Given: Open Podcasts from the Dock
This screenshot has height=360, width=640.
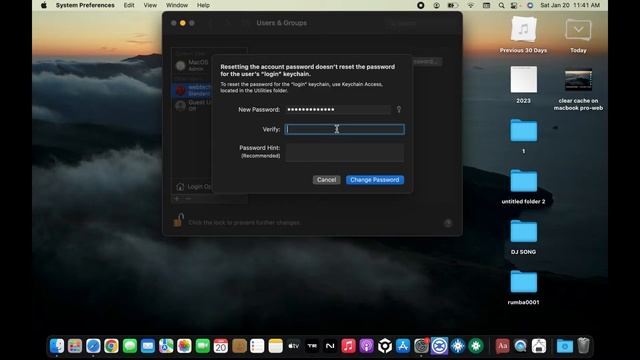Looking at the screenshot, I should pyautogui.click(x=367, y=346).
